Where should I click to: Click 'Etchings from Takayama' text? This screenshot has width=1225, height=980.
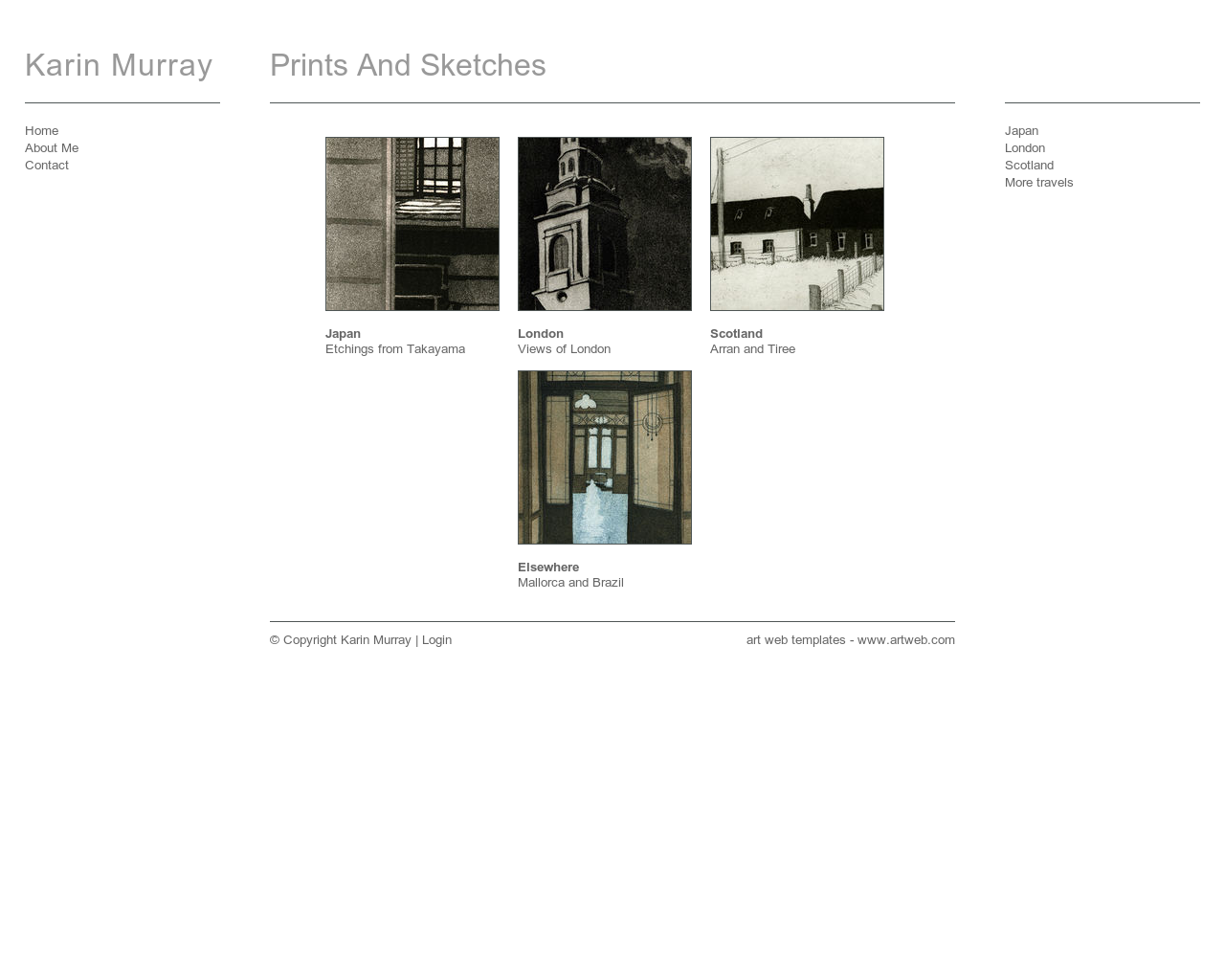(x=395, y=349)
